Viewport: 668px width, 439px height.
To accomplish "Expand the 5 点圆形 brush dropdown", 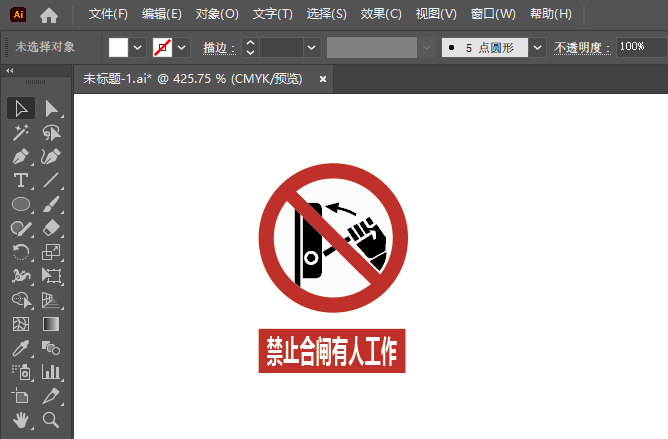I will point(537,47).
